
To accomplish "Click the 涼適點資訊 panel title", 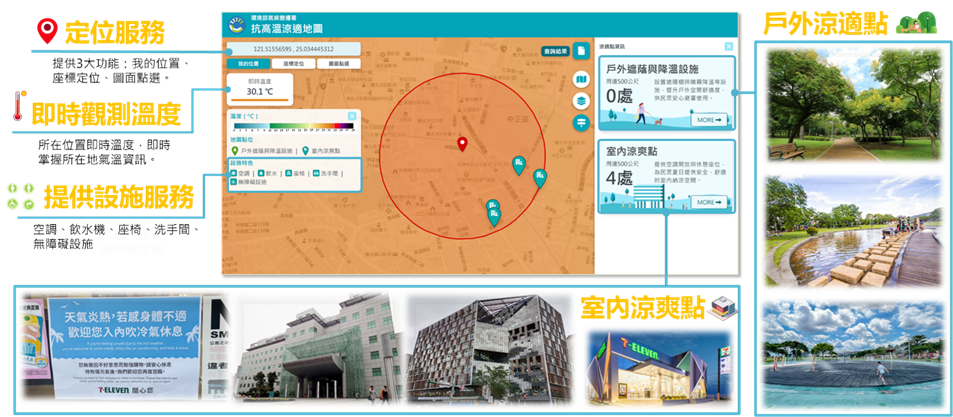I will pyautogui.click(x=612, y=46).
